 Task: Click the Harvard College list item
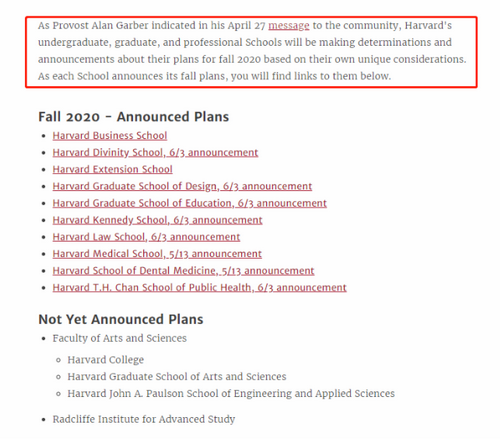106,360
